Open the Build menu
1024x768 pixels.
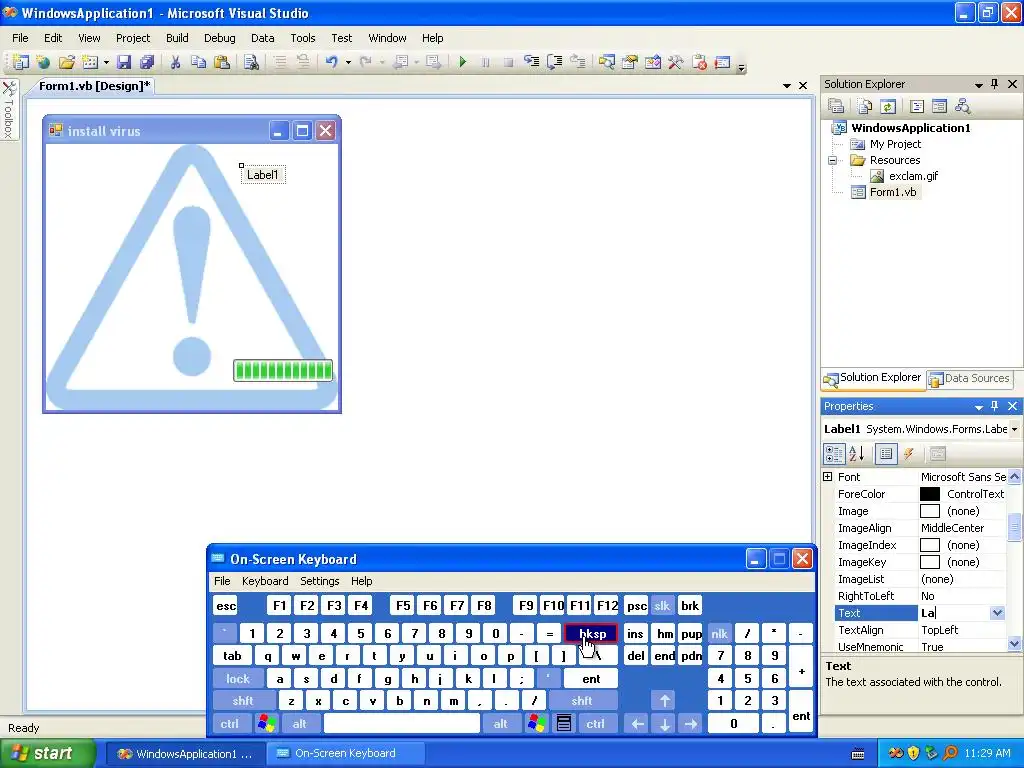[x=177, y=38]
